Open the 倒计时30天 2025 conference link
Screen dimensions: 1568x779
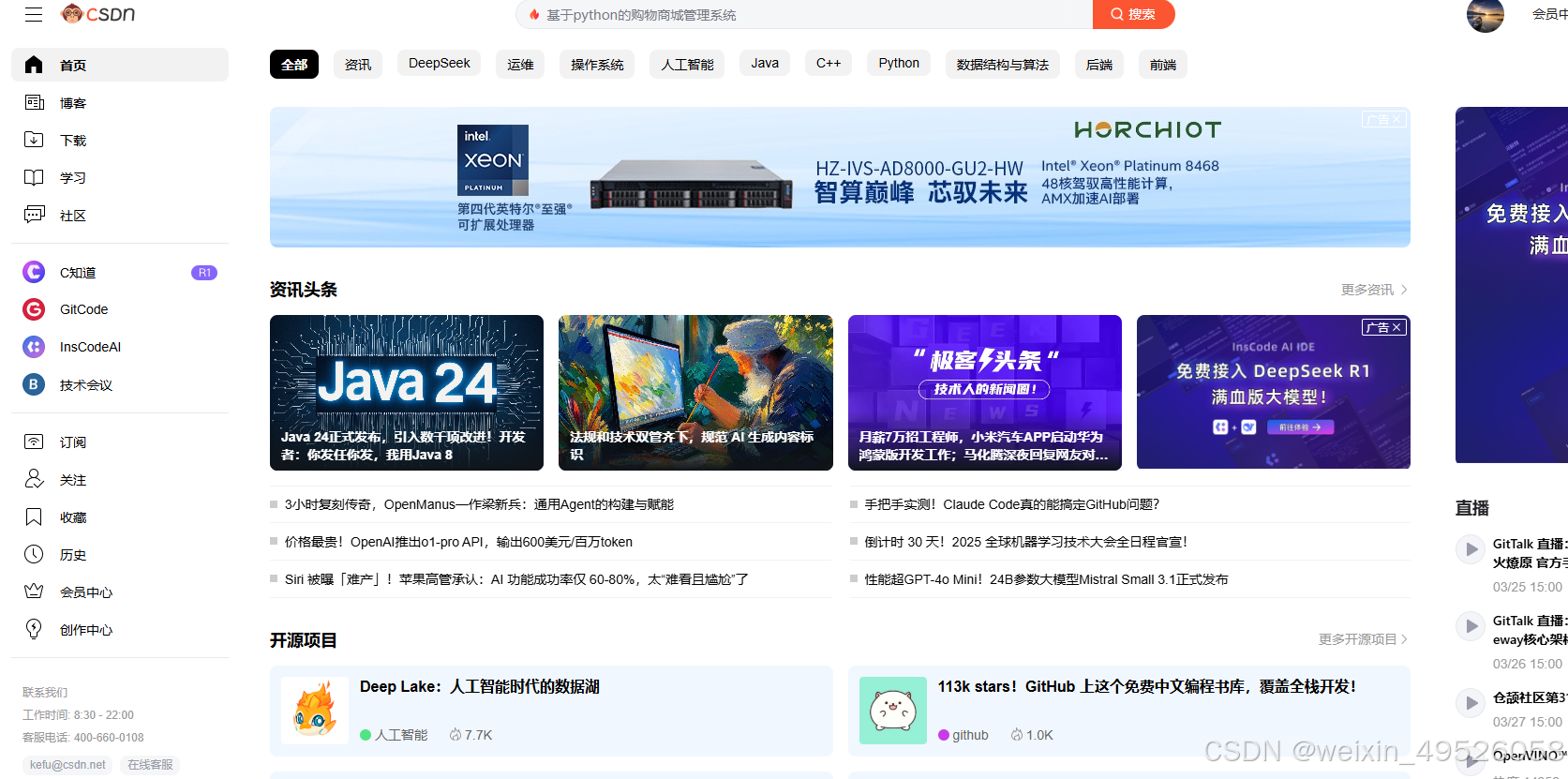click(1025, 542)
